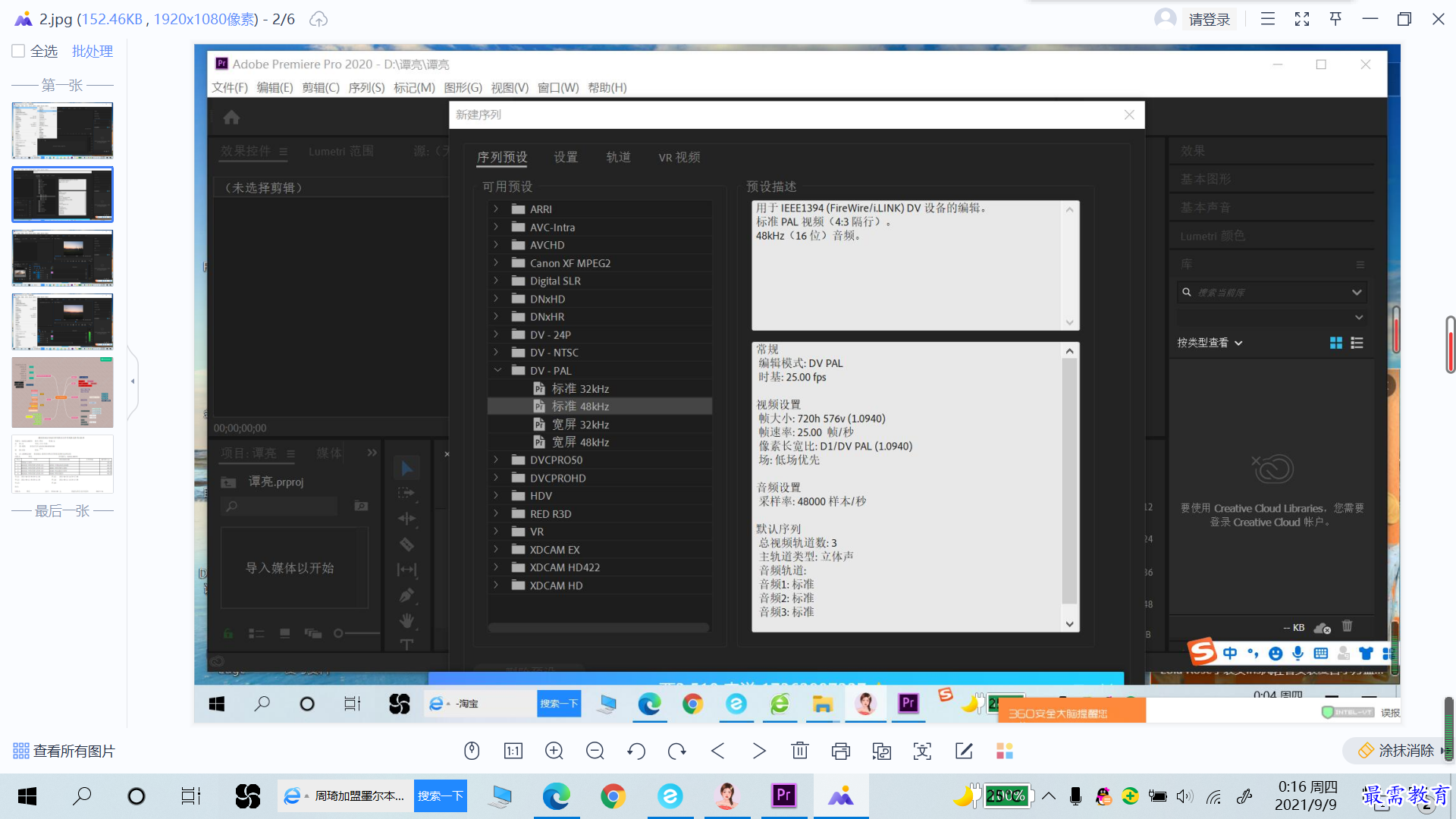Click the image format conversion icon
This screenshot has width=1456, height=819.
(x=882, y=751)
